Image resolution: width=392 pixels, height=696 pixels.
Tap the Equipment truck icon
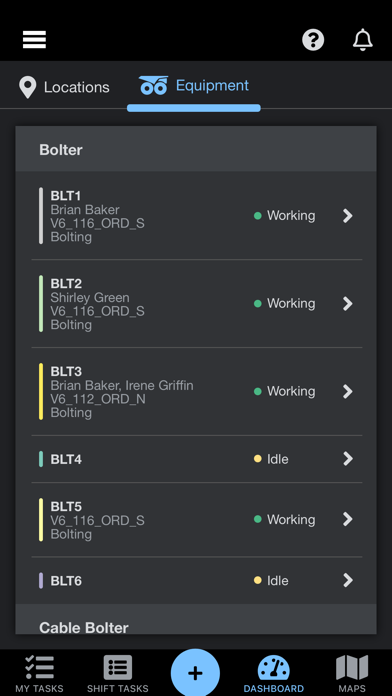(x=154, y=85)
